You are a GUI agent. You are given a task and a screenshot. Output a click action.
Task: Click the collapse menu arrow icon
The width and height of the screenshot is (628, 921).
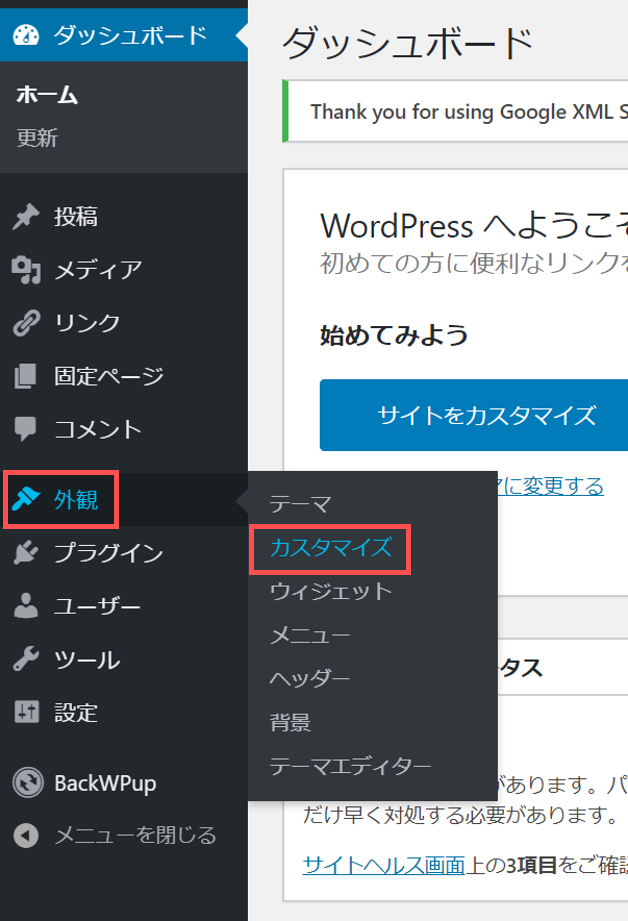click(x=26, y=835)
